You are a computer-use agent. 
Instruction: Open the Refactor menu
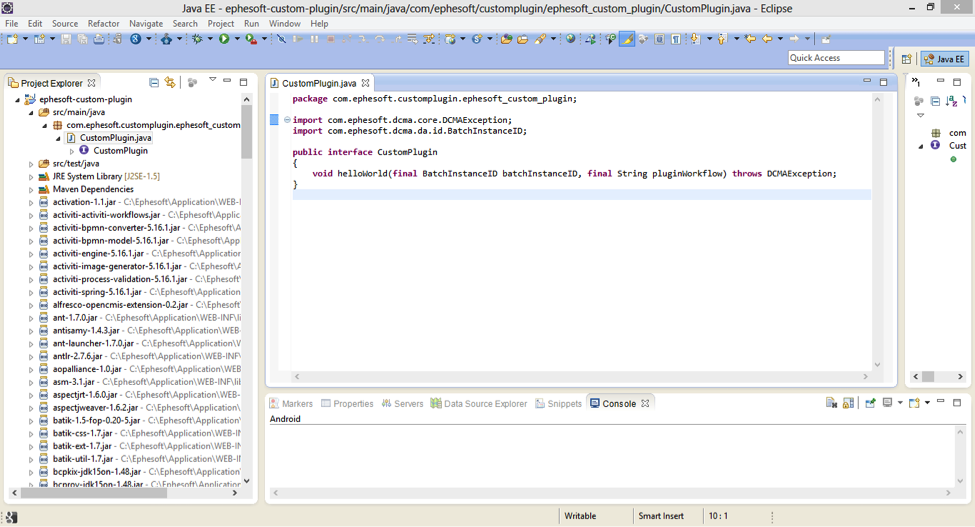tap(103, 24)
